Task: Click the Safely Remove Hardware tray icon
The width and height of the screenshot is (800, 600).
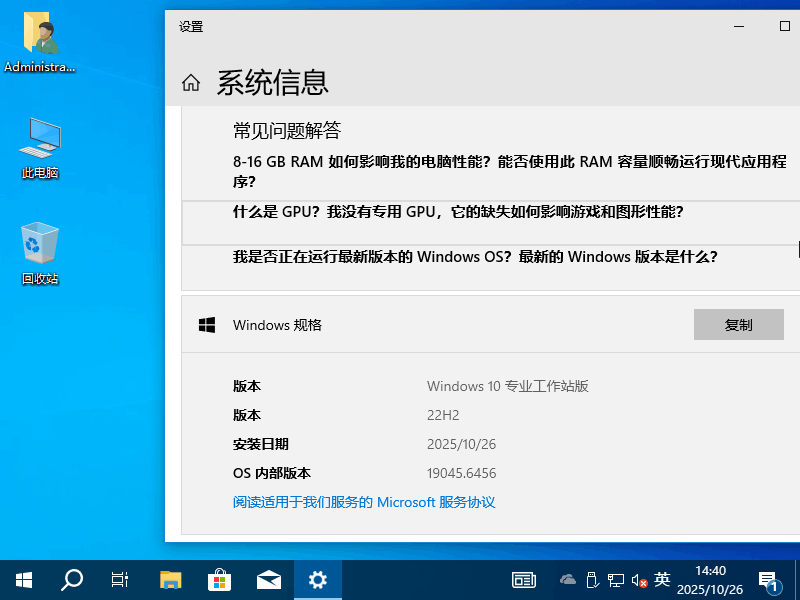Action: point(592,579)
